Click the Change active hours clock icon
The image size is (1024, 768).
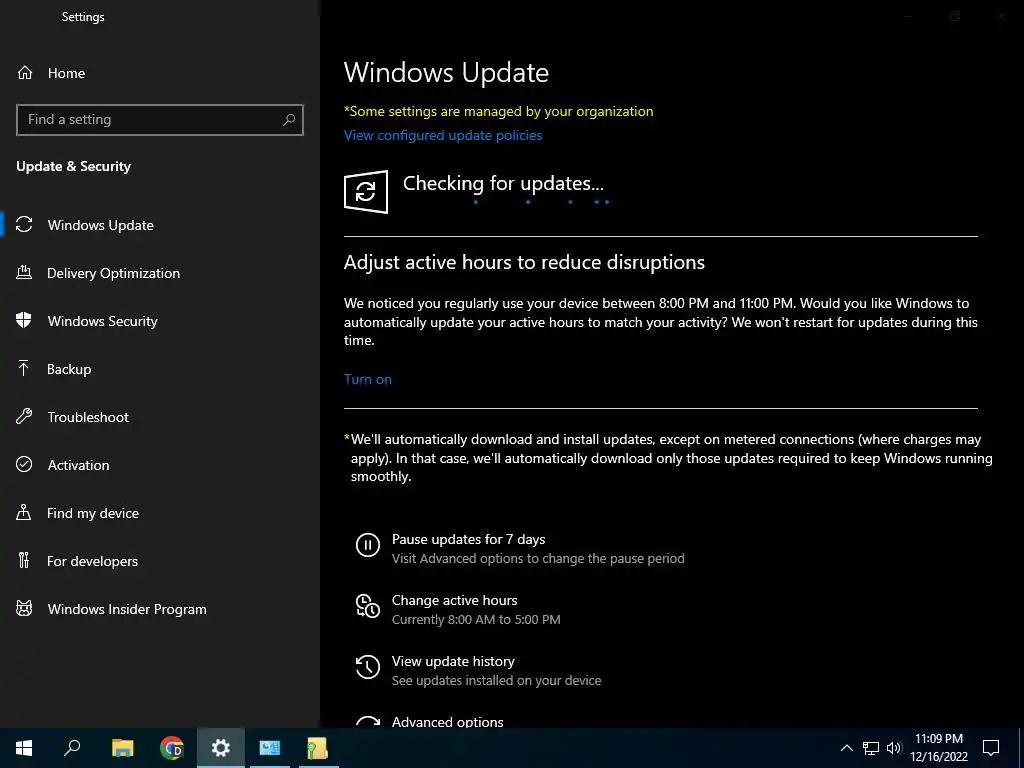coord(368,606)
